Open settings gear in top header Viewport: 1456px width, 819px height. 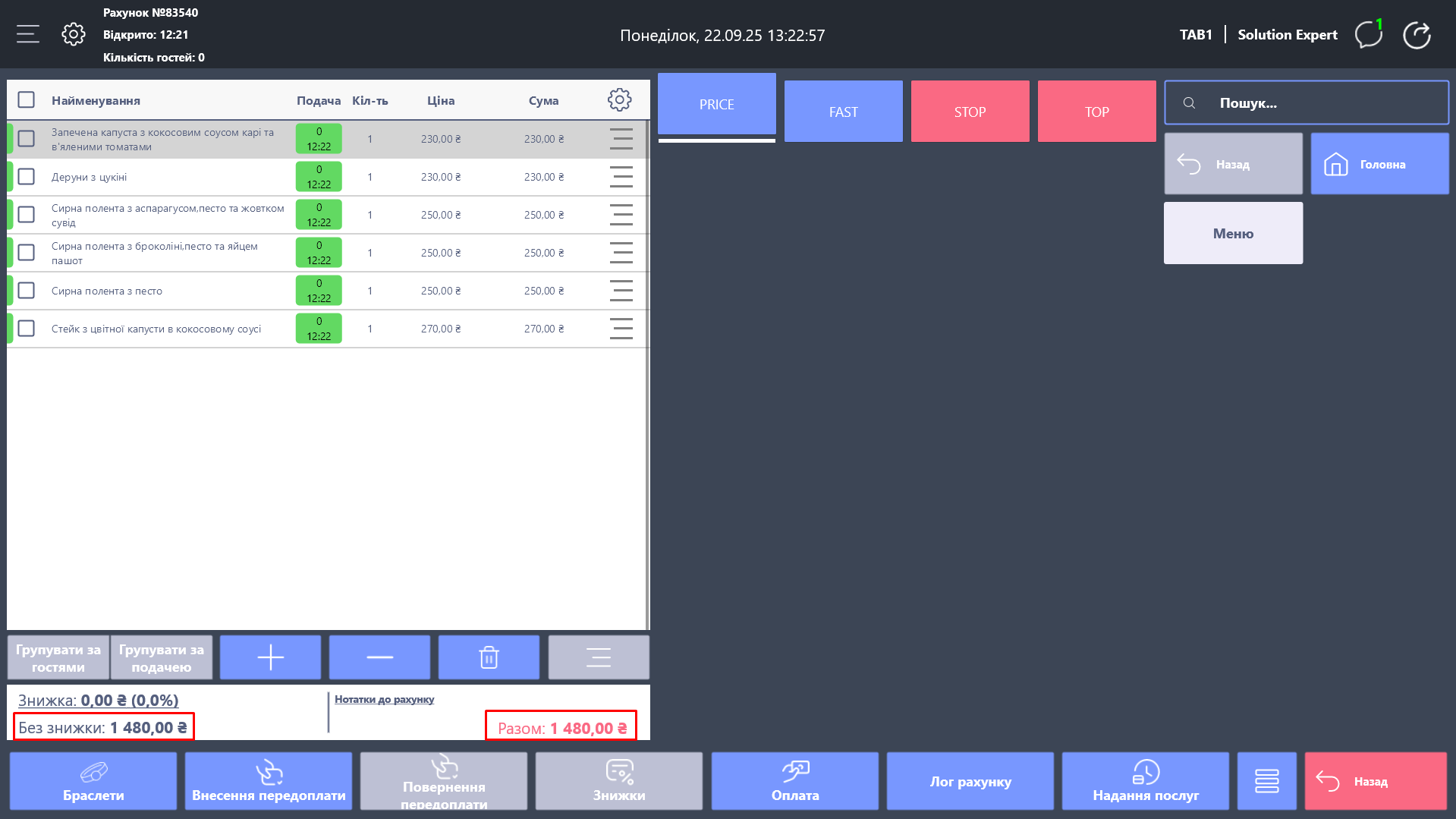(x=74, y=34)
